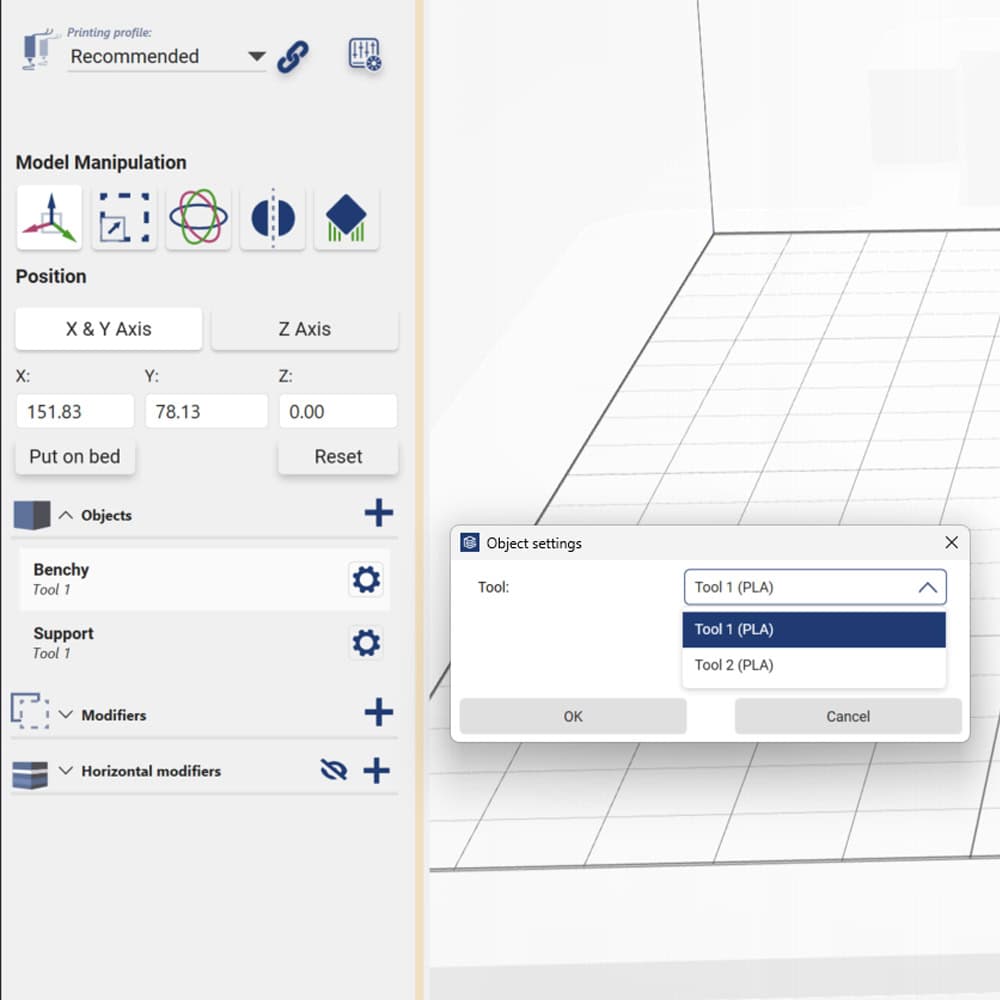
Task: Click the X position input field
Action: click(75, 411)
